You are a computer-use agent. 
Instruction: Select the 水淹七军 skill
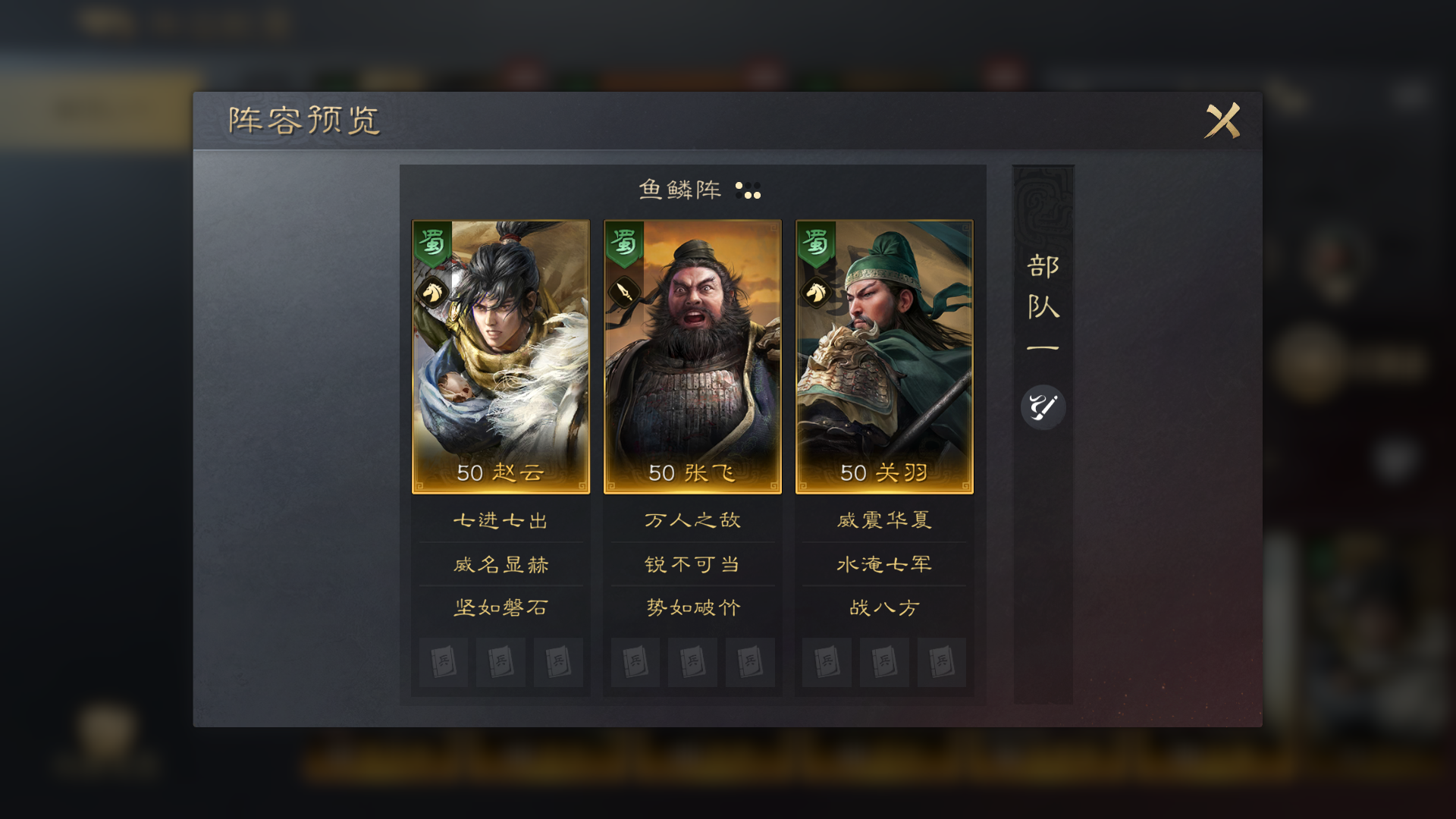884,564
